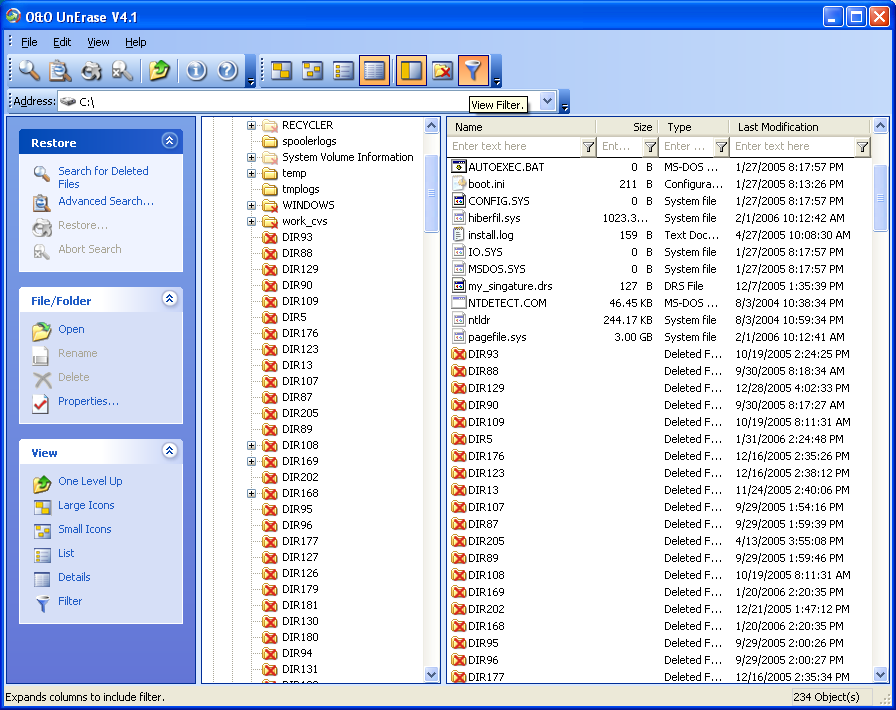The height and width of the screenshot is (710, 896).
Task: Switch to List view in toolbar
Action: pos(344,70)
